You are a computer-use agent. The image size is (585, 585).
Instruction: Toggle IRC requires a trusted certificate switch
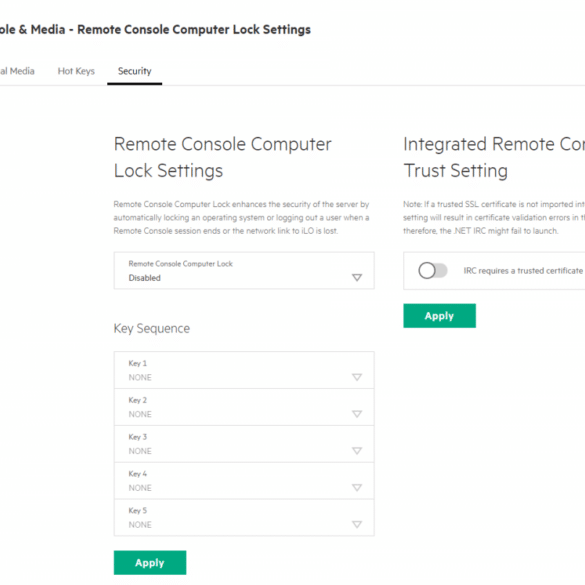[x=432, y=270]
